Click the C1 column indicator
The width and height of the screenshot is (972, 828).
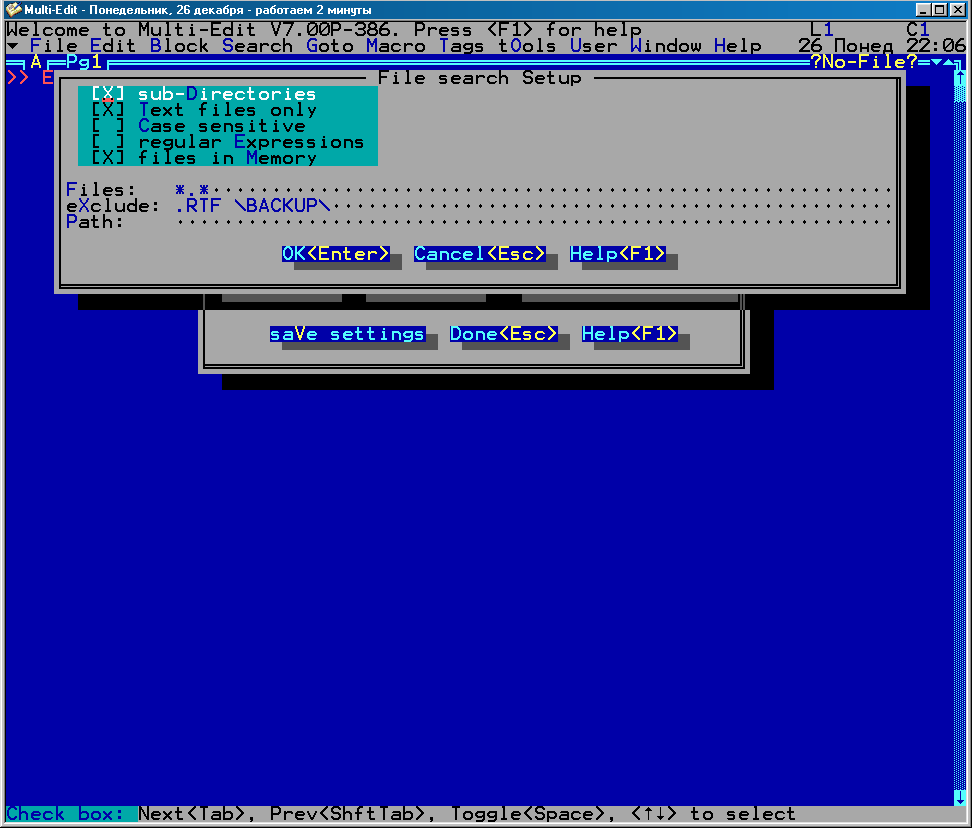tap(918, 29)
